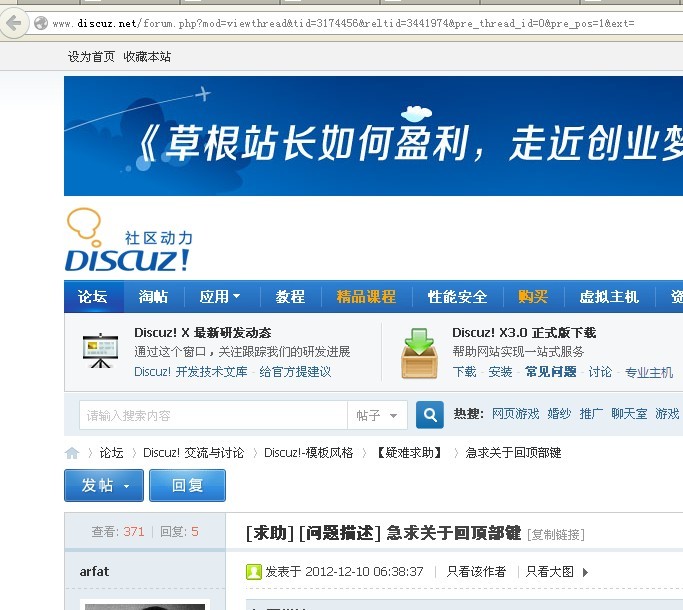Click the 讨论 link
Viewport: 683px width, 610px height.
(600, 372)
